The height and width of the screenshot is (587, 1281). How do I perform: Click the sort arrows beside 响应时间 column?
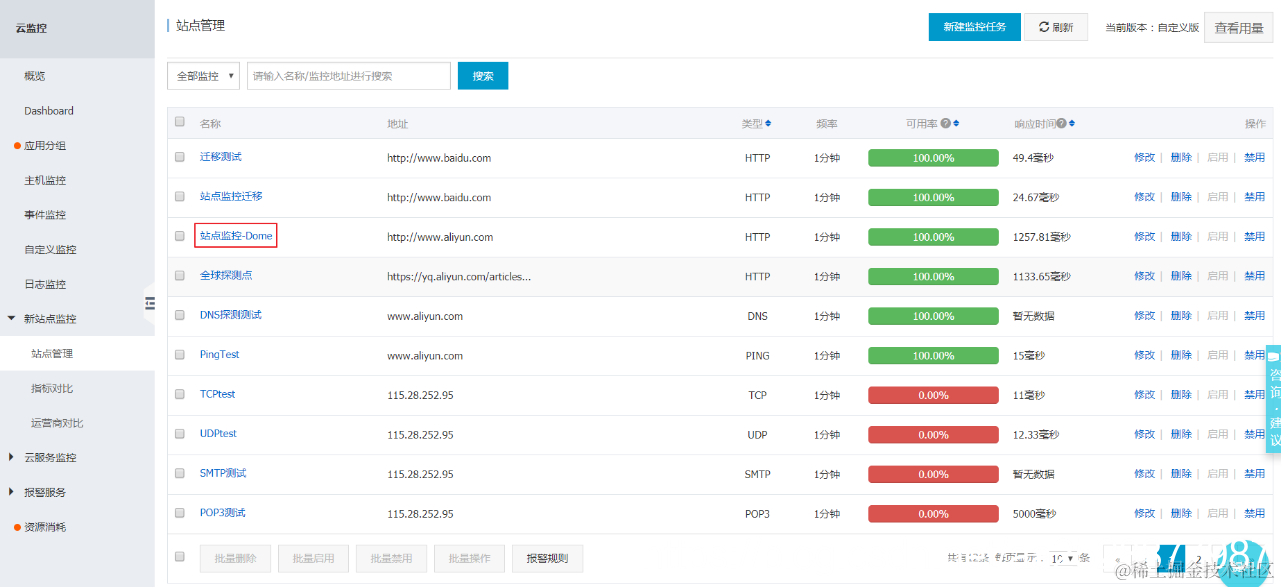pyautogui.click(x=1072, y=124)
